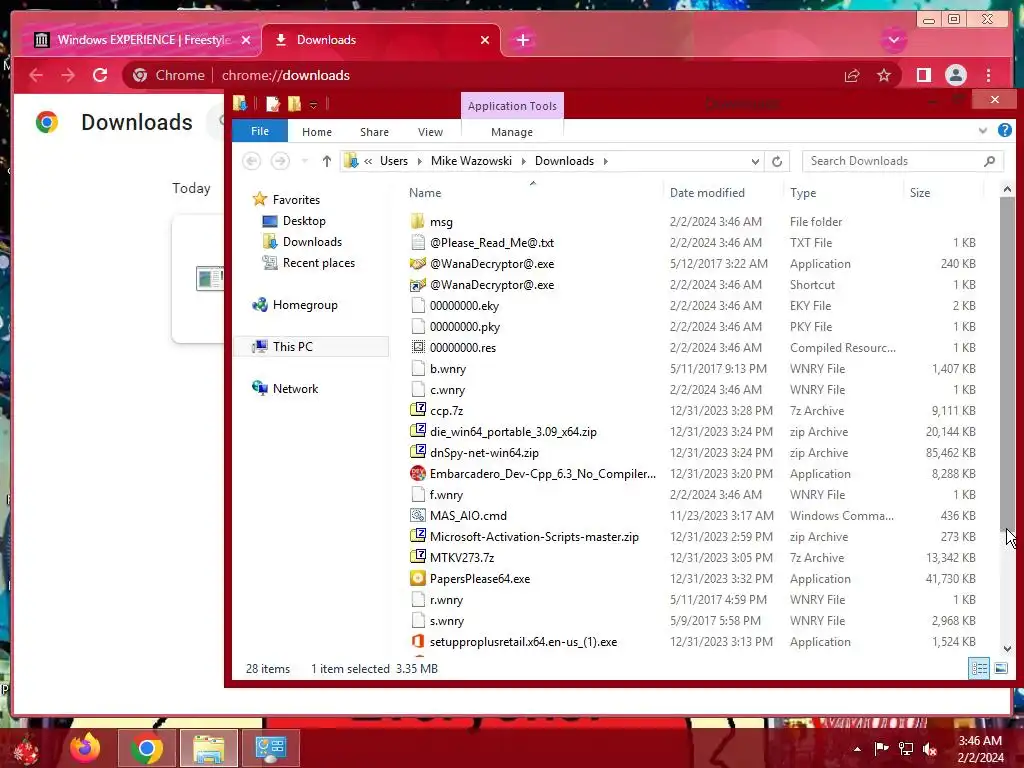Click the share page icon in Chrome
The height and width of the screenshot is (768, 1024).
(x=852, y=75)
